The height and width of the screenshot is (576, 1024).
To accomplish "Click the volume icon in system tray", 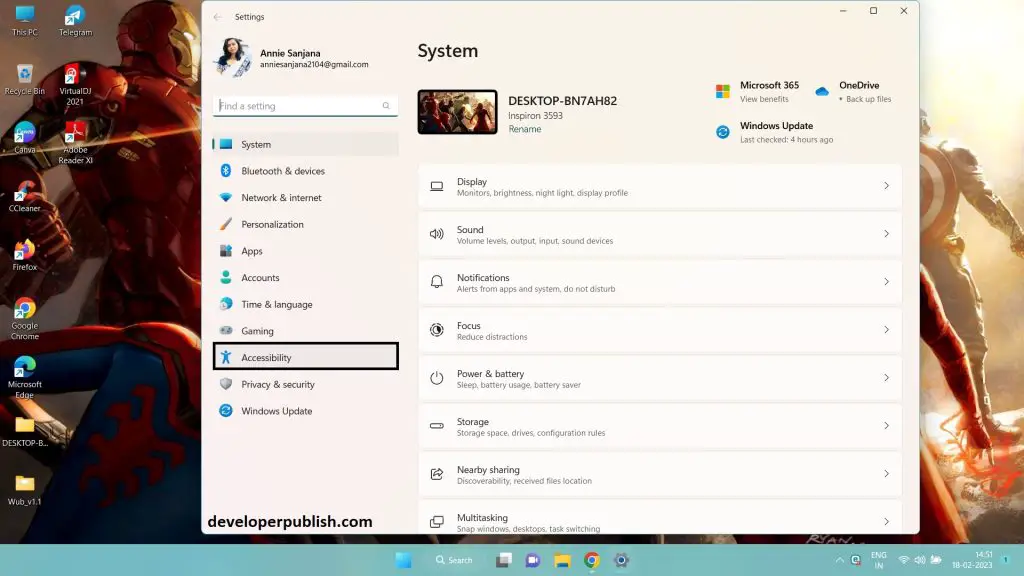I will (920, 560).
